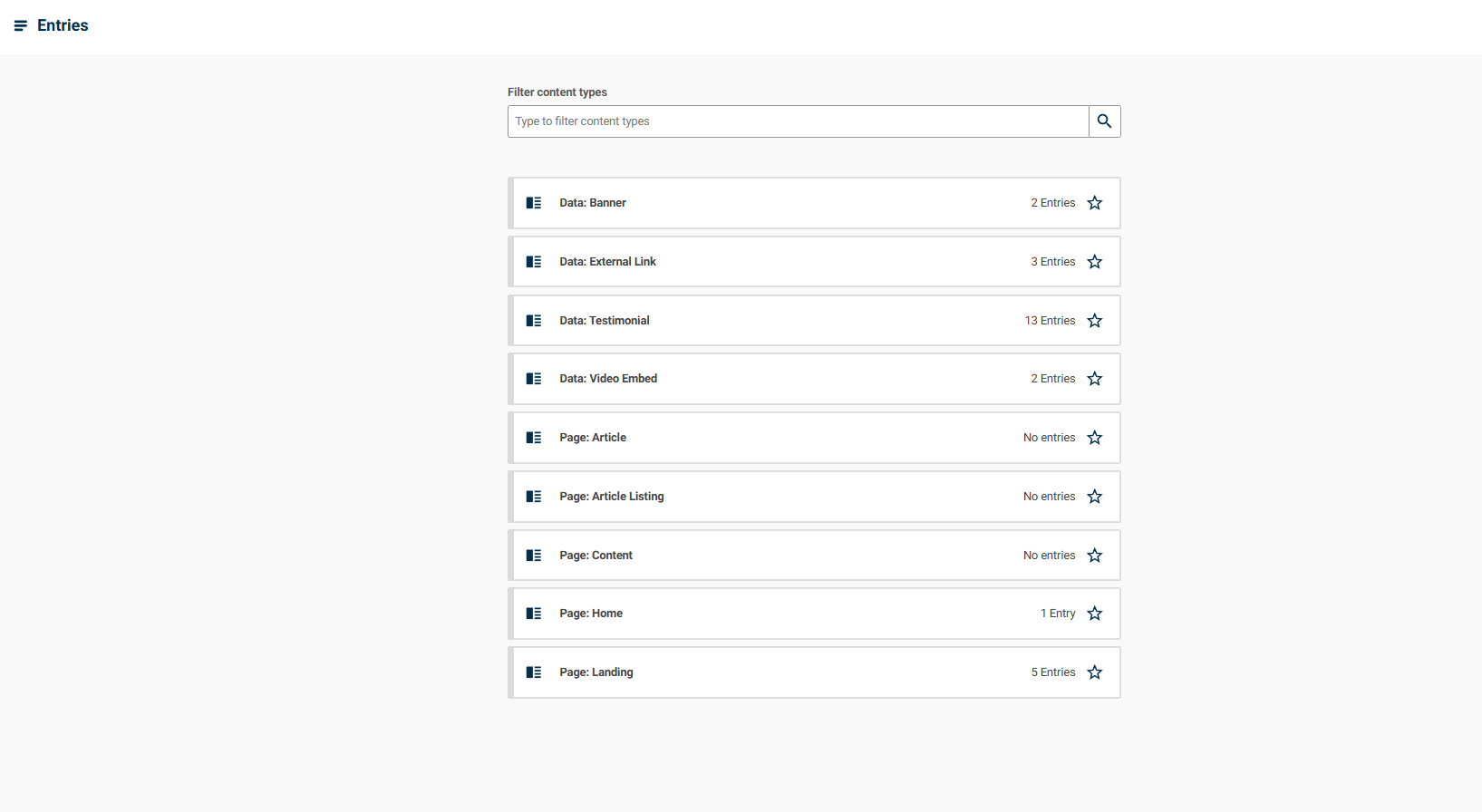Open Page: Content entries
Image resolution: width=1482 pixels, height=812 pixels.
814,556
